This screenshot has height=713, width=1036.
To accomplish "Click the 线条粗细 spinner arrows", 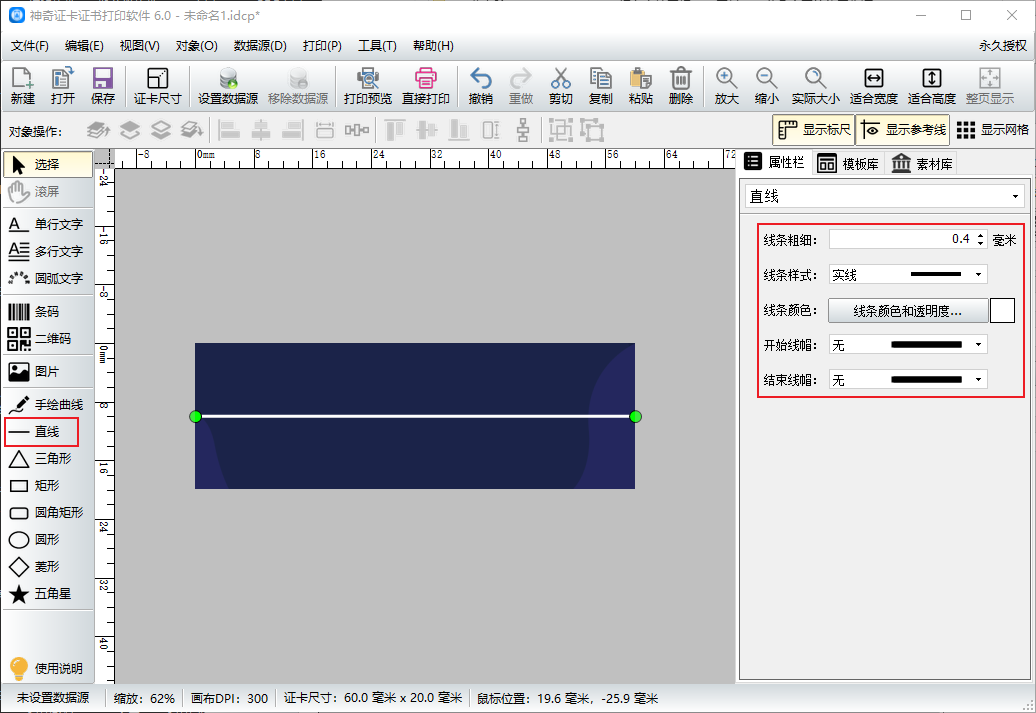I will 980,239.
